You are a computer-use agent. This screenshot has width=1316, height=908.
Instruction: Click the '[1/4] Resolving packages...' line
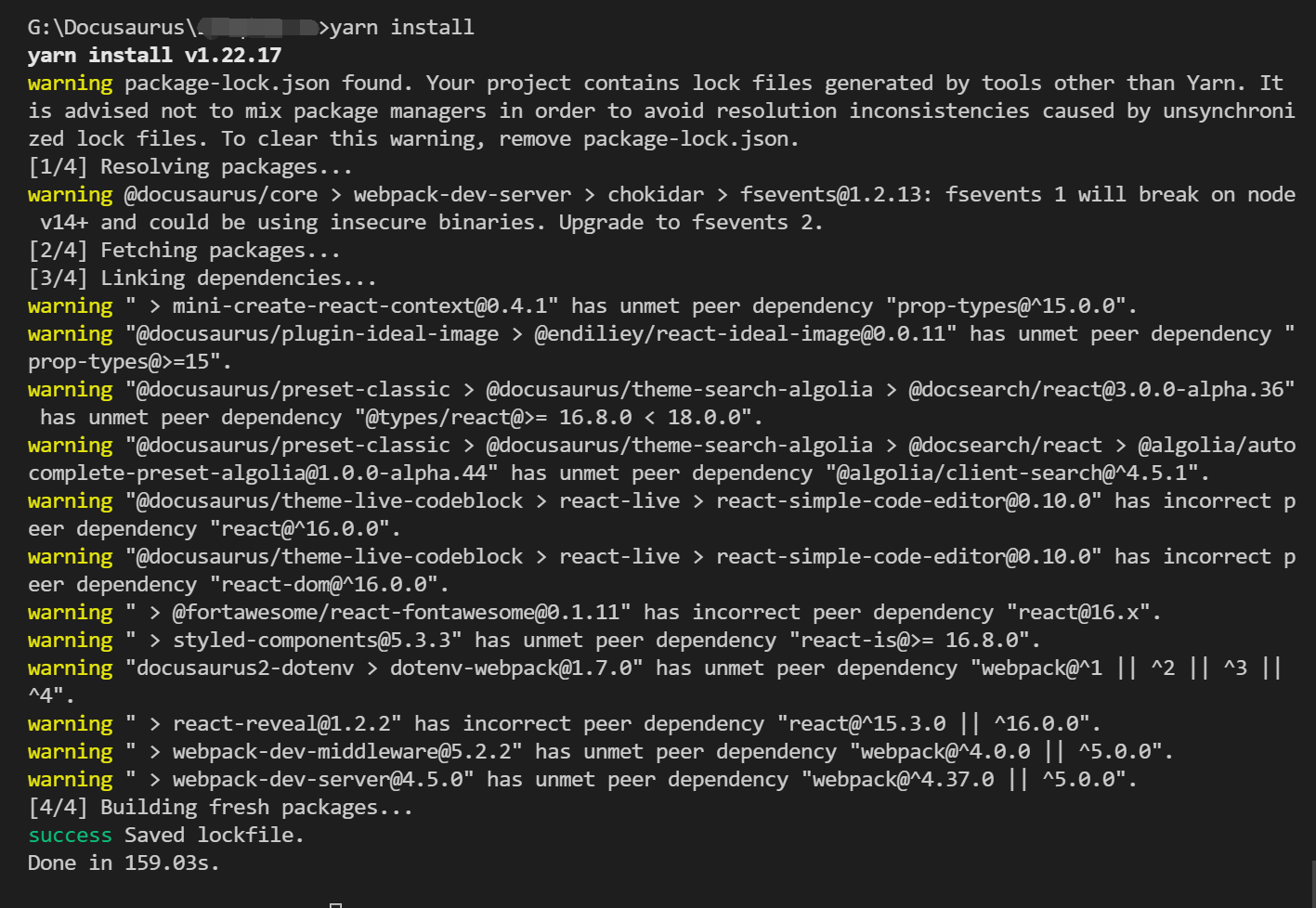[190, 167]
